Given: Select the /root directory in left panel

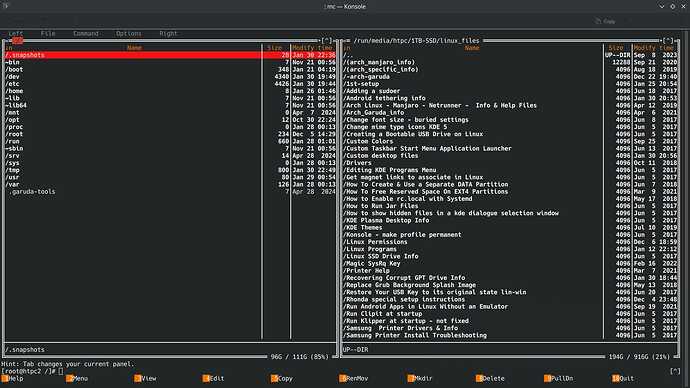Looking at the screenshot, I should pyautogui.click(x=170, y=134).
